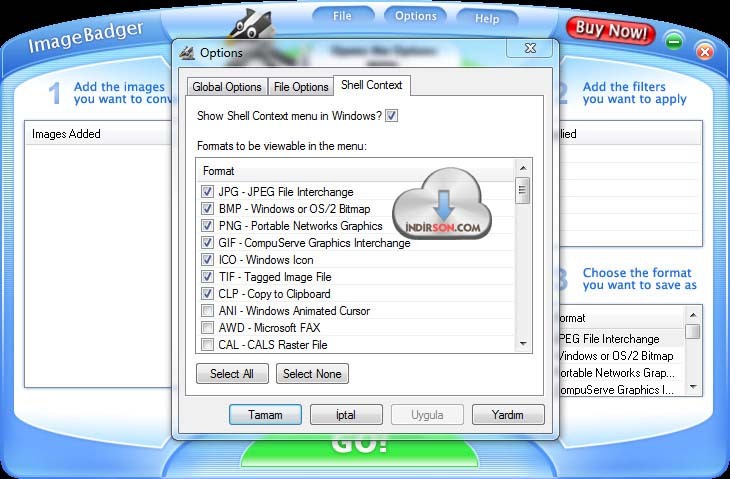Uncheck BMP - Windows or OS/2 Bitmap
730x479 pixels.
[x=207, y=209]
